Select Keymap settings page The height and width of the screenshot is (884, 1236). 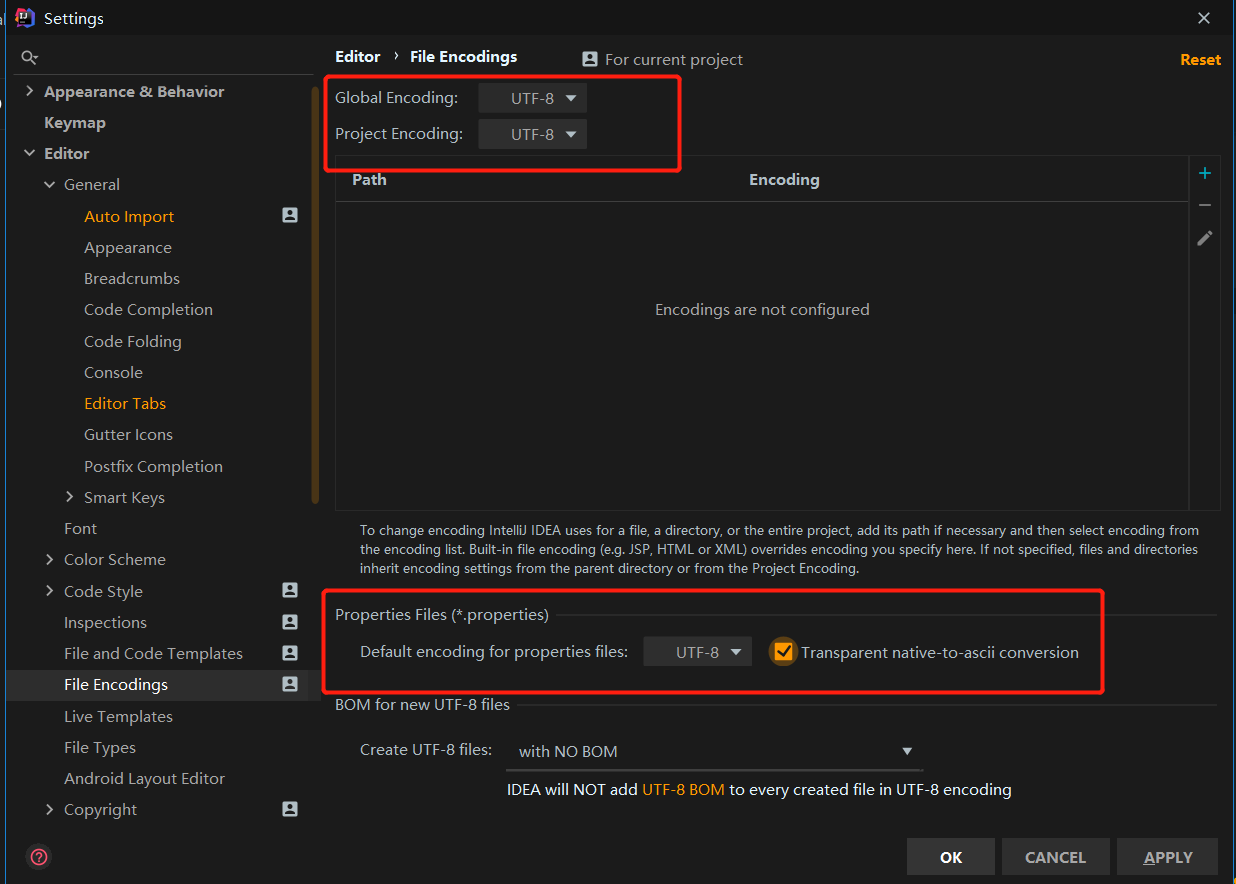pyautogui.click(x=75, y=122)
